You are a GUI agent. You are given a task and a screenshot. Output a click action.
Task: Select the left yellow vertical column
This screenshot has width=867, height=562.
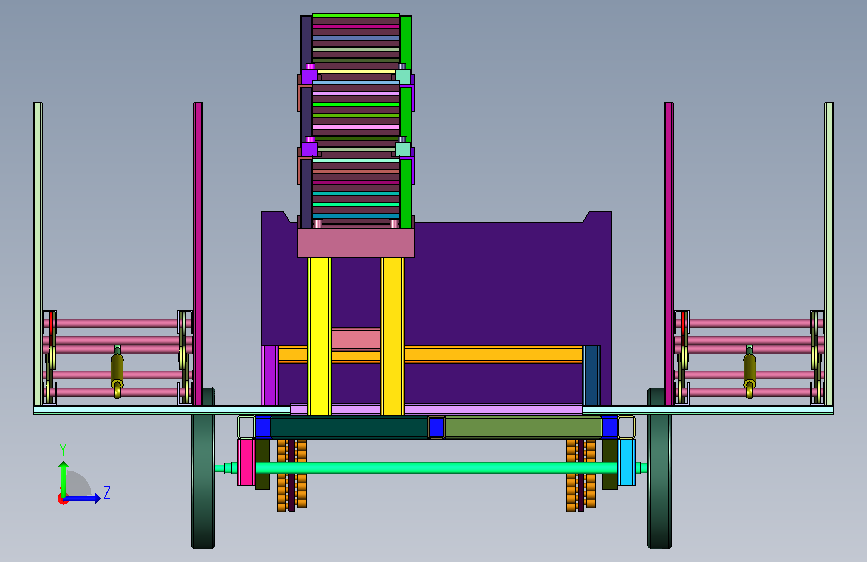point(319,336)
